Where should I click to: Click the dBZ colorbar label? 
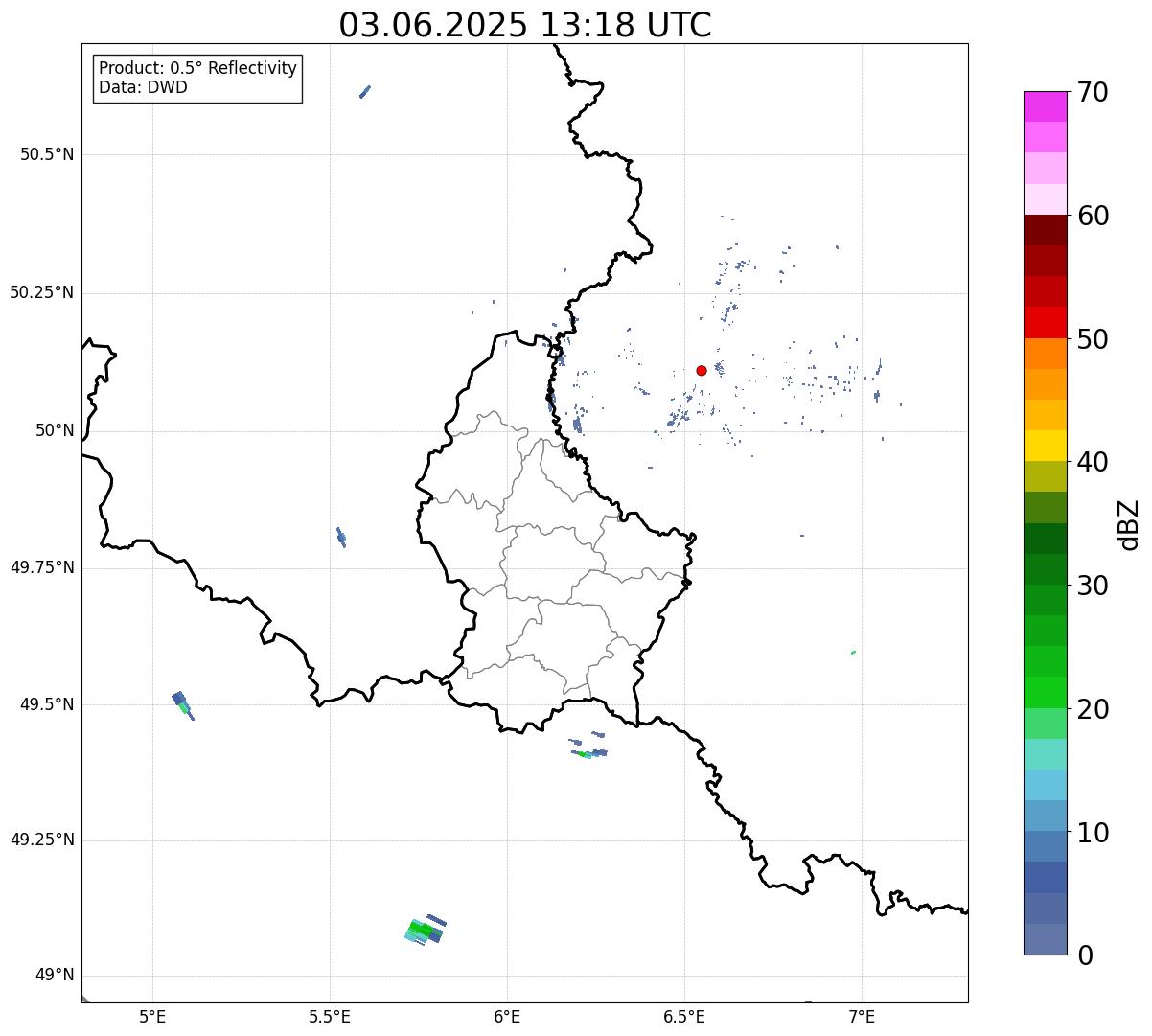tap(1130, 523)
